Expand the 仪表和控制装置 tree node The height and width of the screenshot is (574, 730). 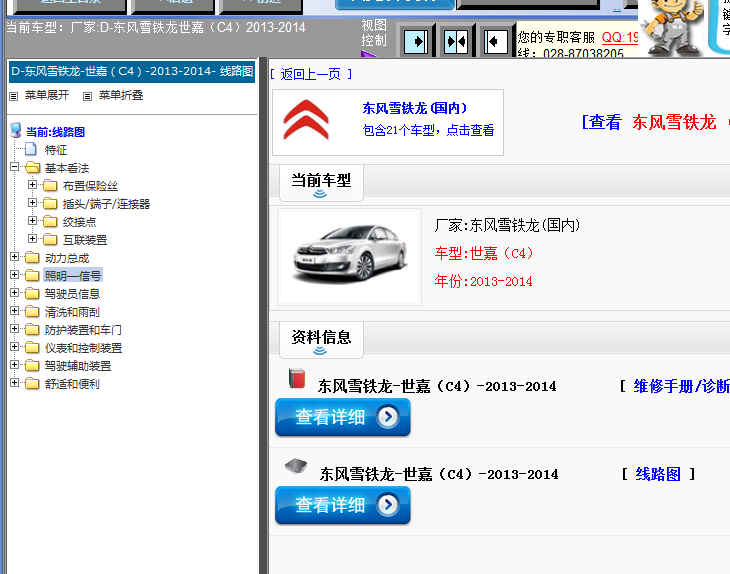click(x=14, y=347)
